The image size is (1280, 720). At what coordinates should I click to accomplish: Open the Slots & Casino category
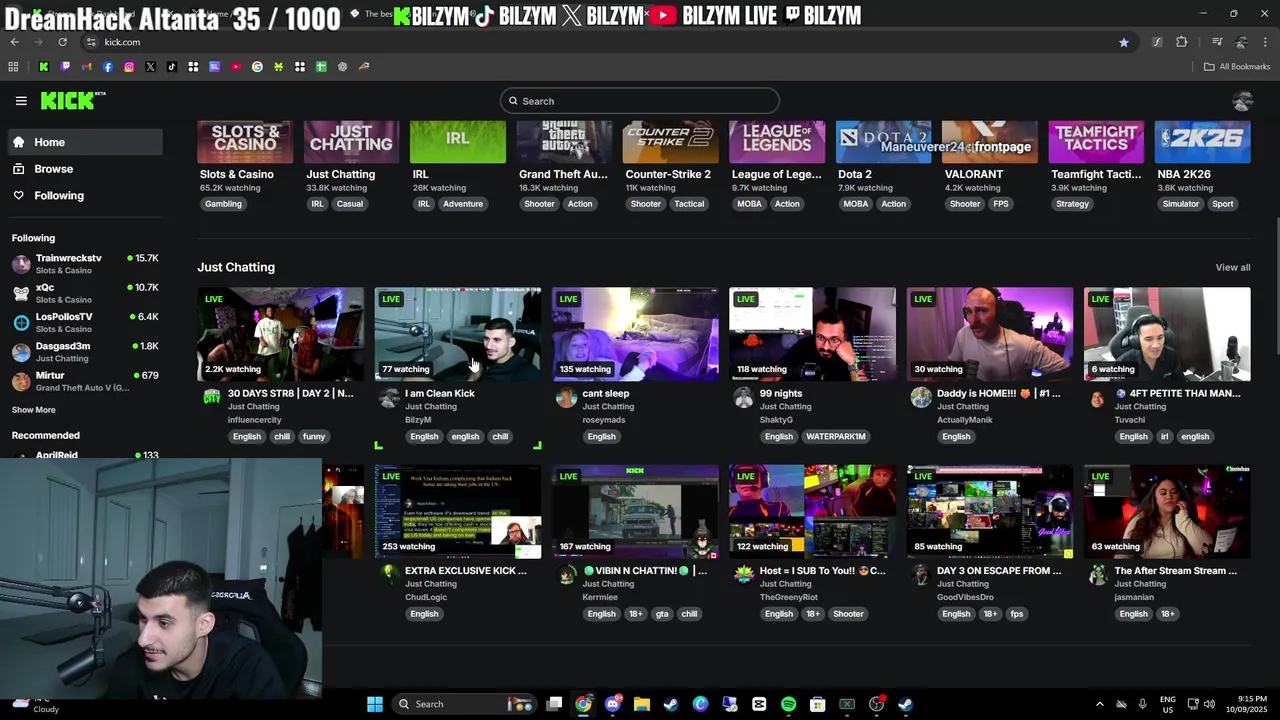pos(245,142)
